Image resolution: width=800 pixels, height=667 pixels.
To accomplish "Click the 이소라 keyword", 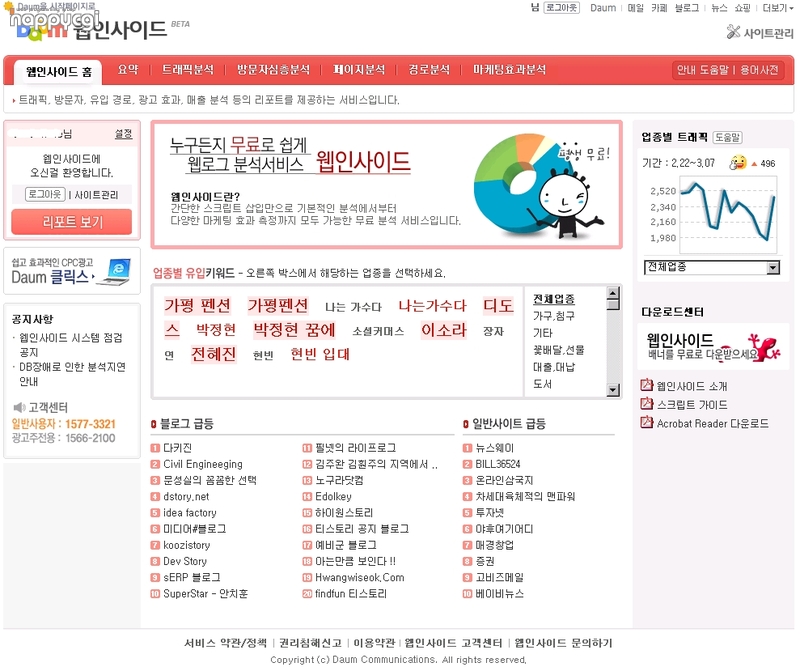I will click(443, 330).
